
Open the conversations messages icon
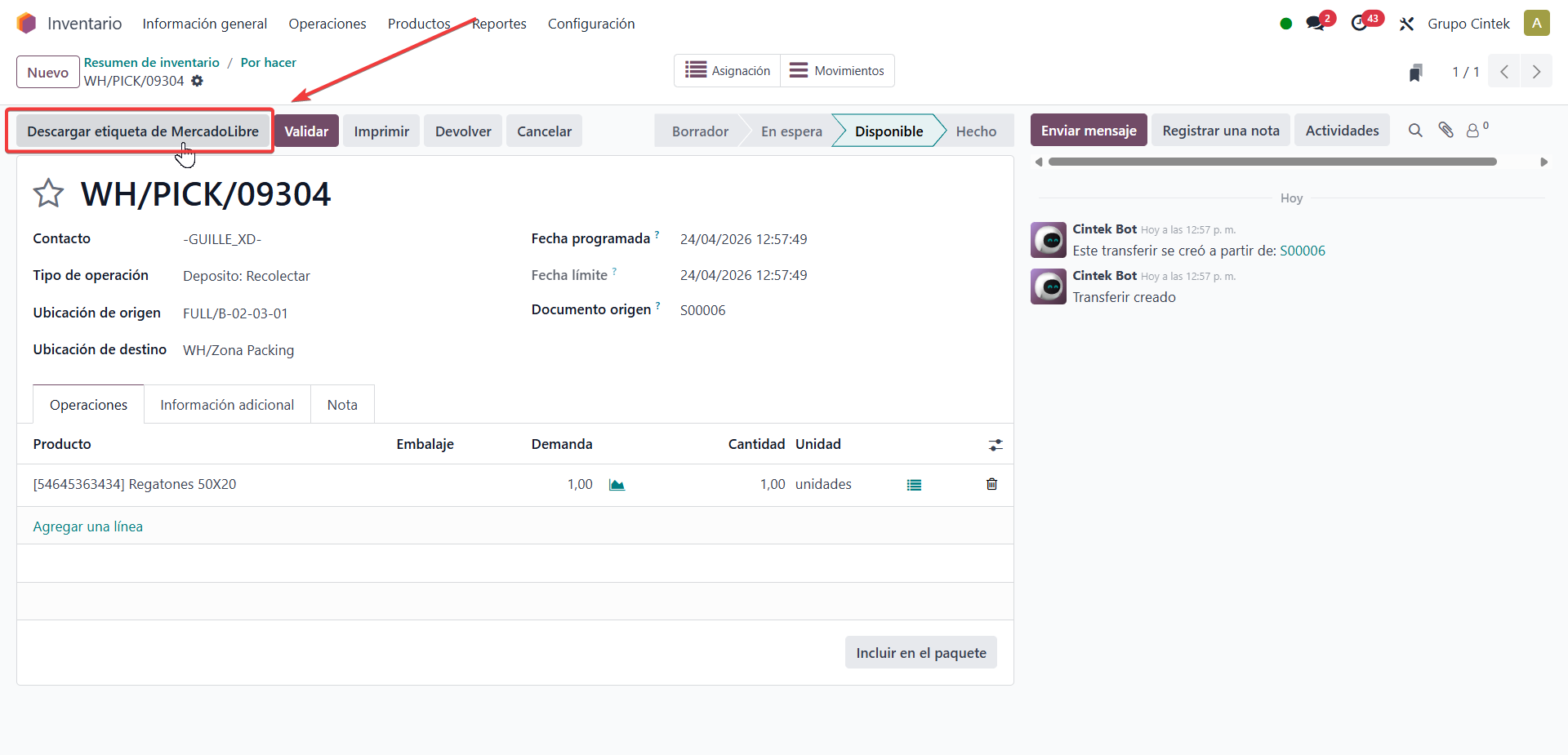pyautogui.click(x=1314, y=24)
